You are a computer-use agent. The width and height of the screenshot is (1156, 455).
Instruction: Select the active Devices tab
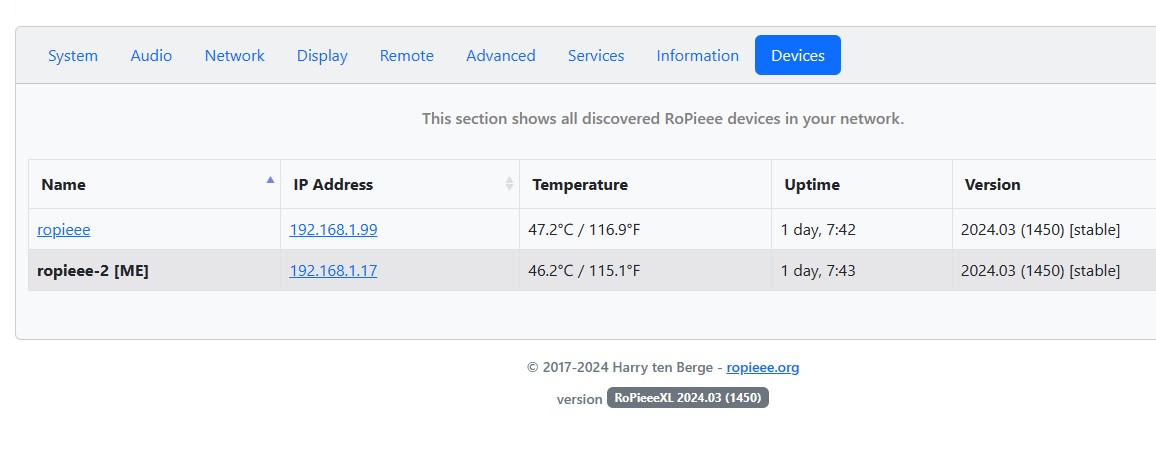798,55
